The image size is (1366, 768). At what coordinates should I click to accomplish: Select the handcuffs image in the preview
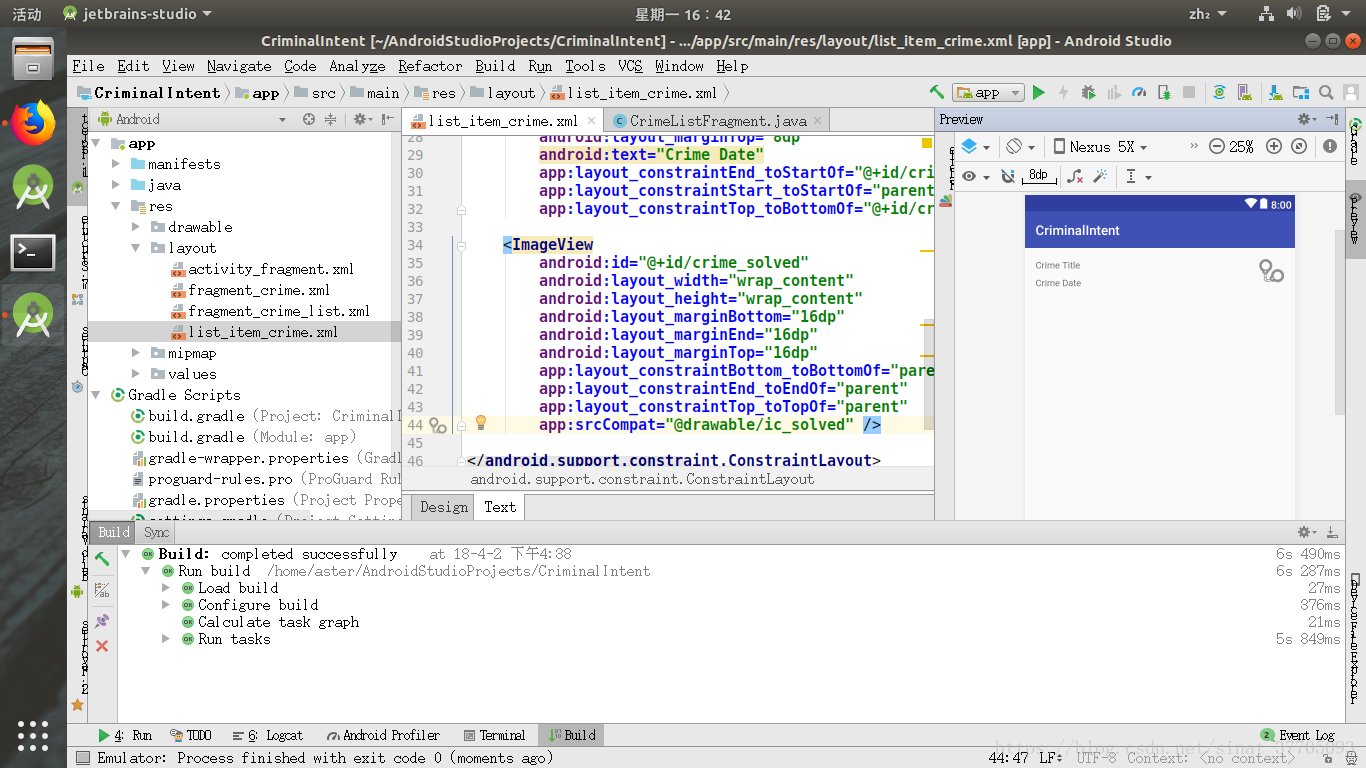tap(1271, 271)
